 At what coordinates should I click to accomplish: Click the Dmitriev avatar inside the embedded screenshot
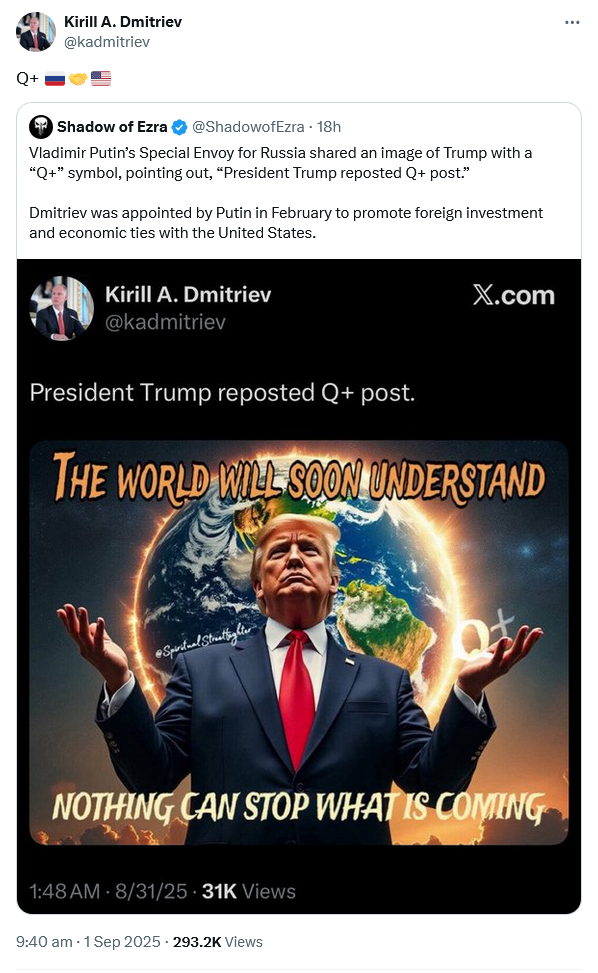click(x=61, y=308)
